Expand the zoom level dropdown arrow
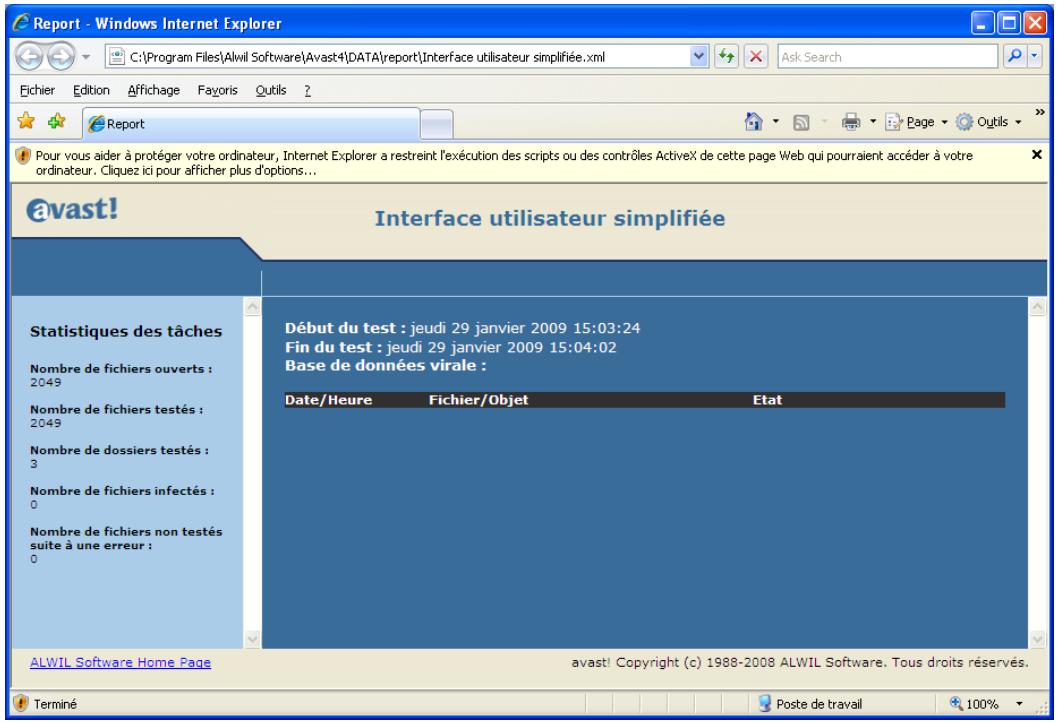The image size is (1057, 723). 1019,704
